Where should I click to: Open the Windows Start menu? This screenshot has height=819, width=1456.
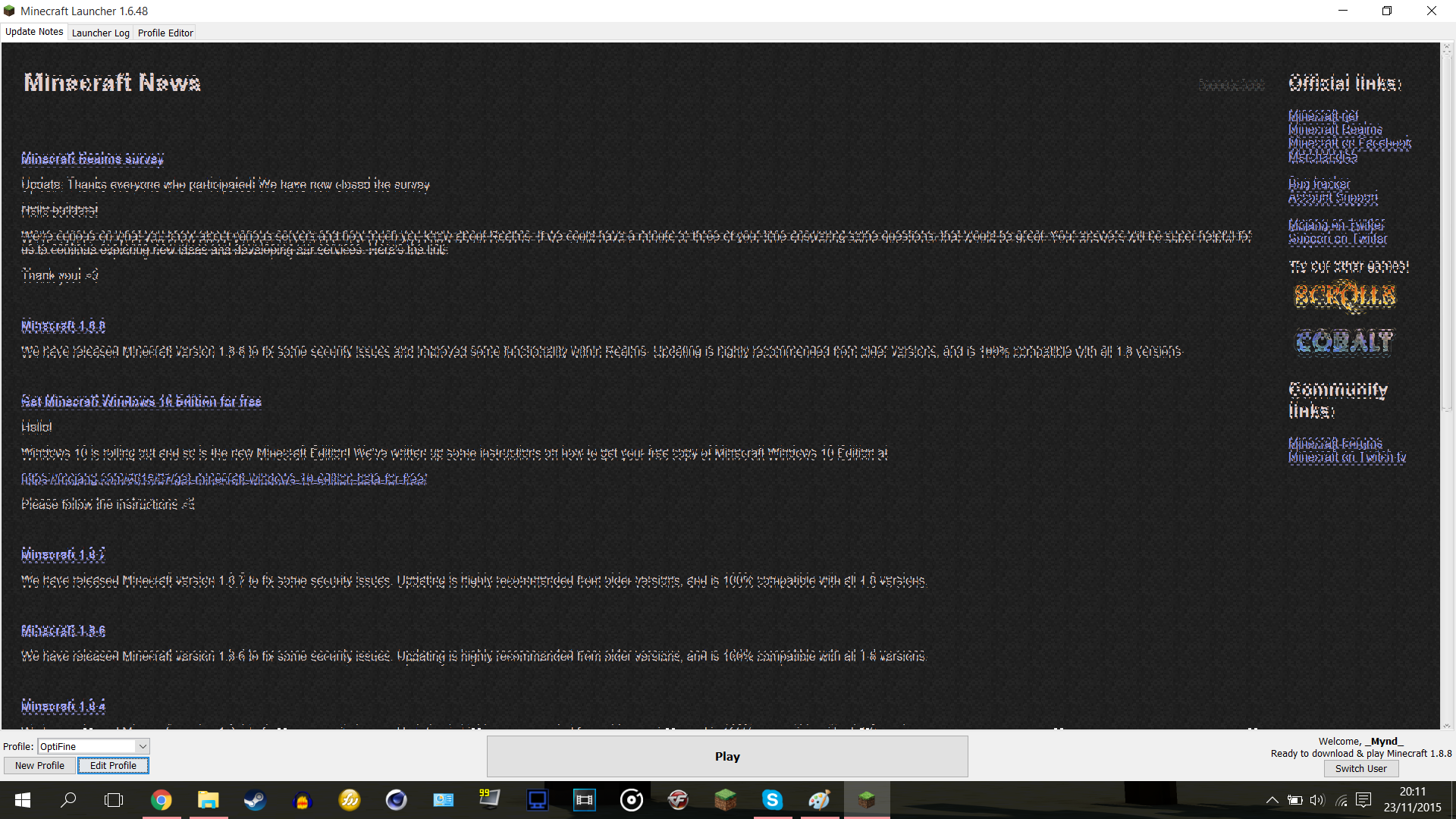tap(23, 800)
